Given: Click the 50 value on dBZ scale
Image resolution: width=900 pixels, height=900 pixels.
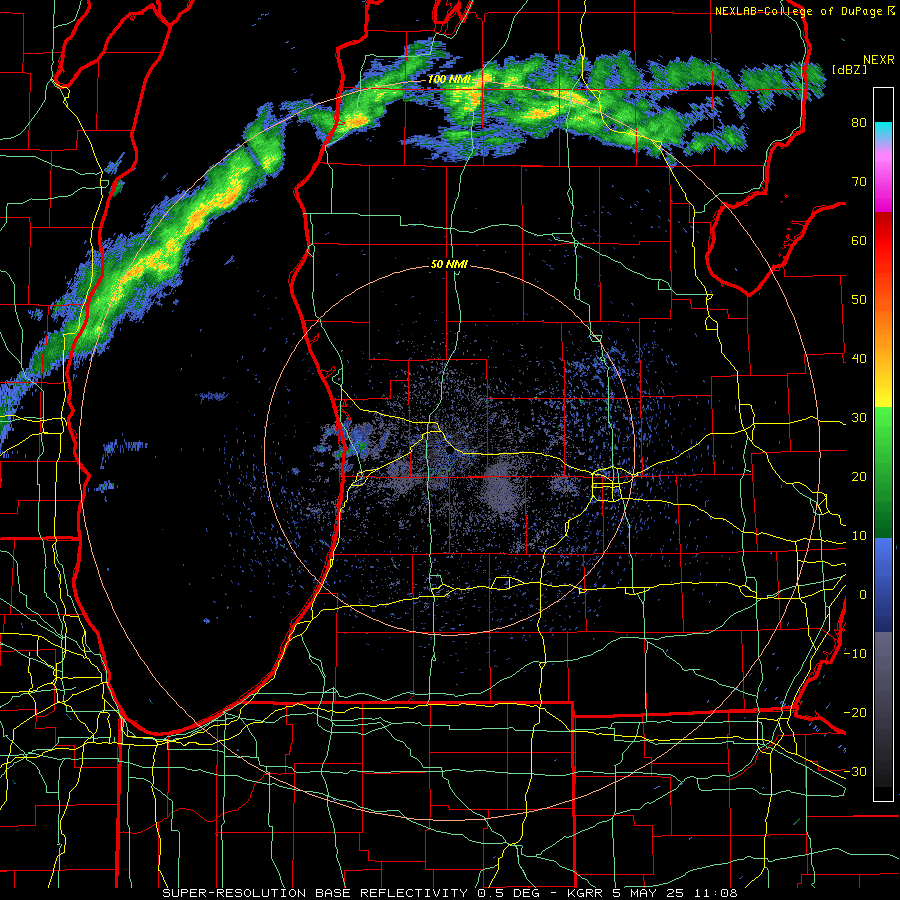Looking at the screenshot, I should pos(859,300).
